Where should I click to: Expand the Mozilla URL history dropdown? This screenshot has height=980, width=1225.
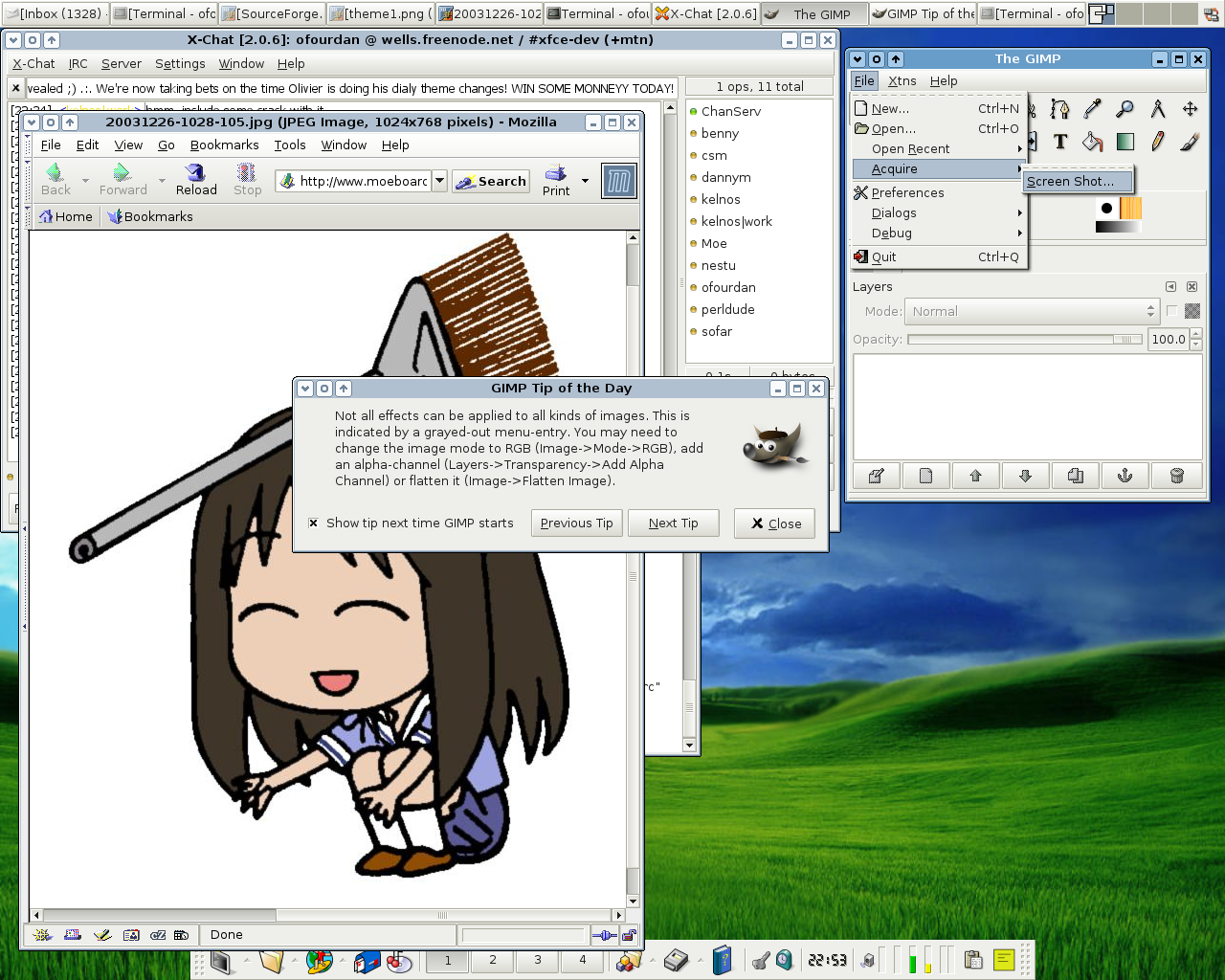coord(439,180)
